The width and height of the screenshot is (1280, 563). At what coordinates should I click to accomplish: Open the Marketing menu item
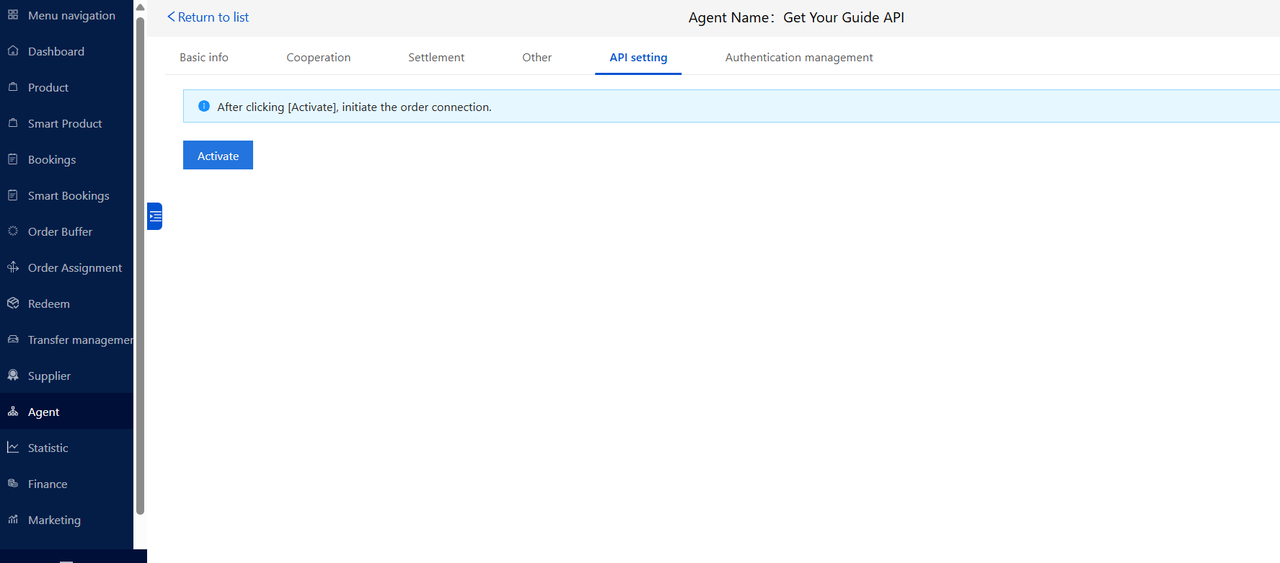point(54,520)
